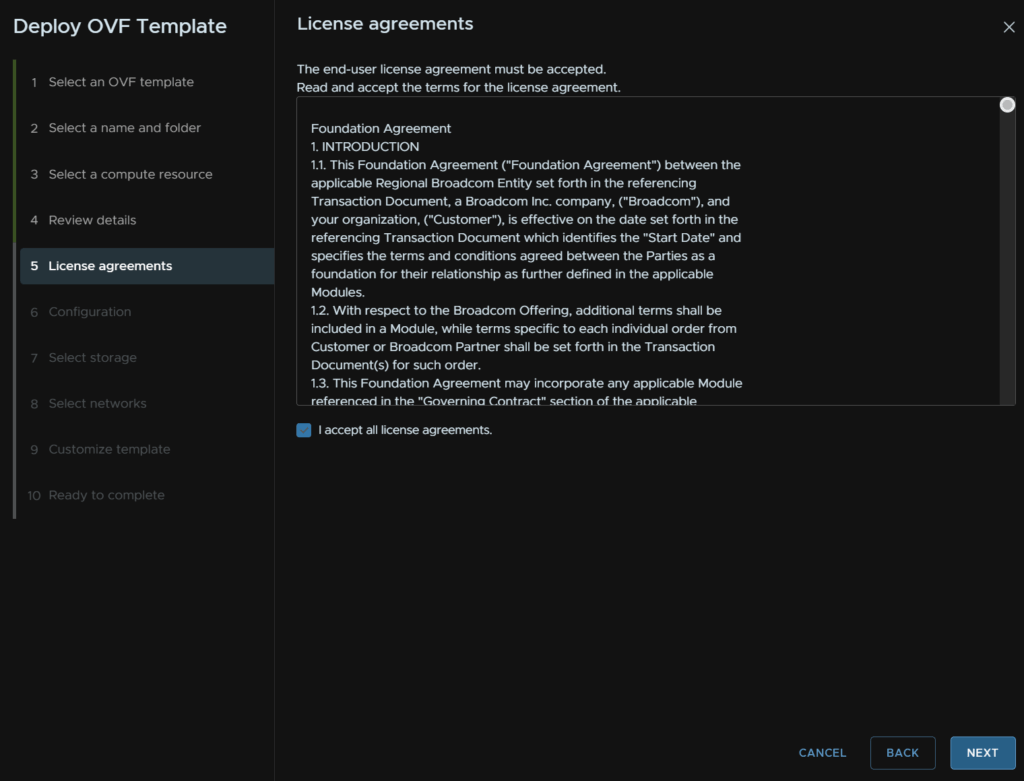Image resolution: width=1024 pixels, height=781 pixels.
Task: Cancel the OVF deployment wizard
Action: 822,753
